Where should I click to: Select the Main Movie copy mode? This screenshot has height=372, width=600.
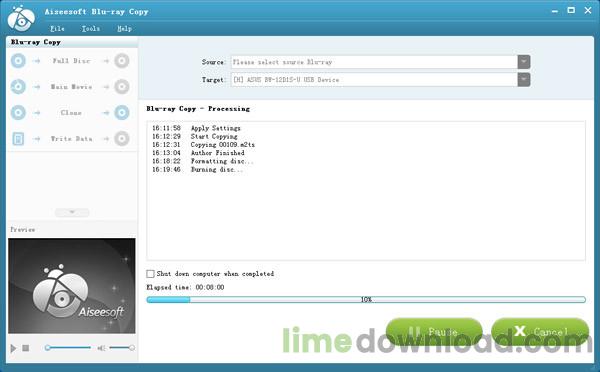coord(72,87)
